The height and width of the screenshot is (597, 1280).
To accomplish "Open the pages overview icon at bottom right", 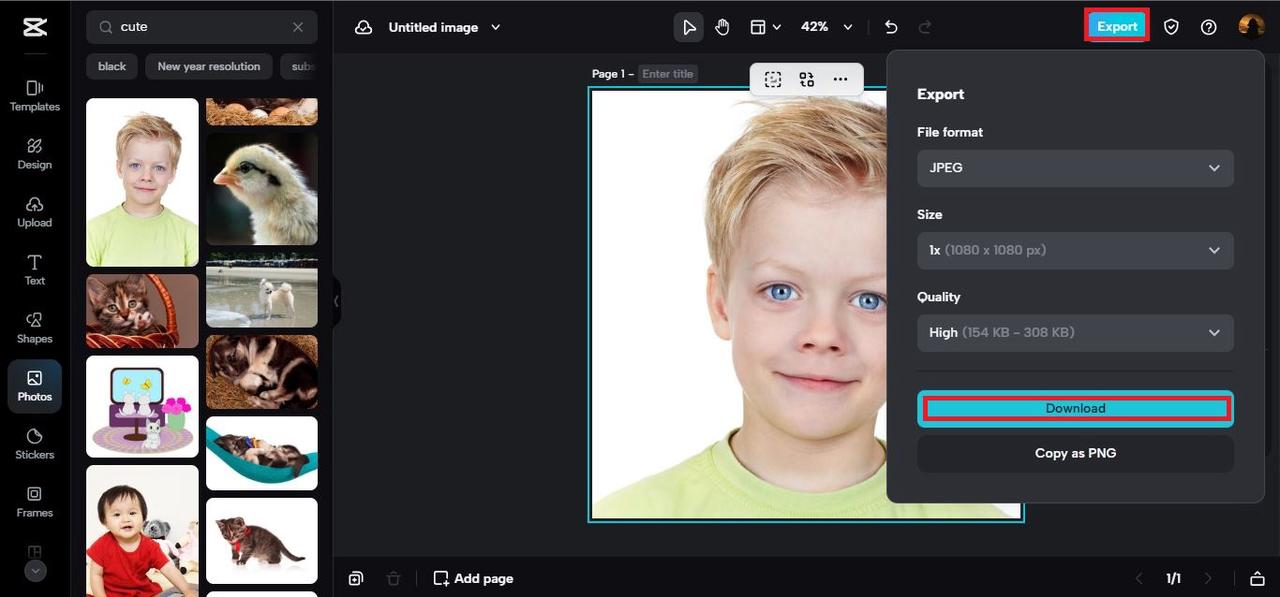I will pos(1257,578).
